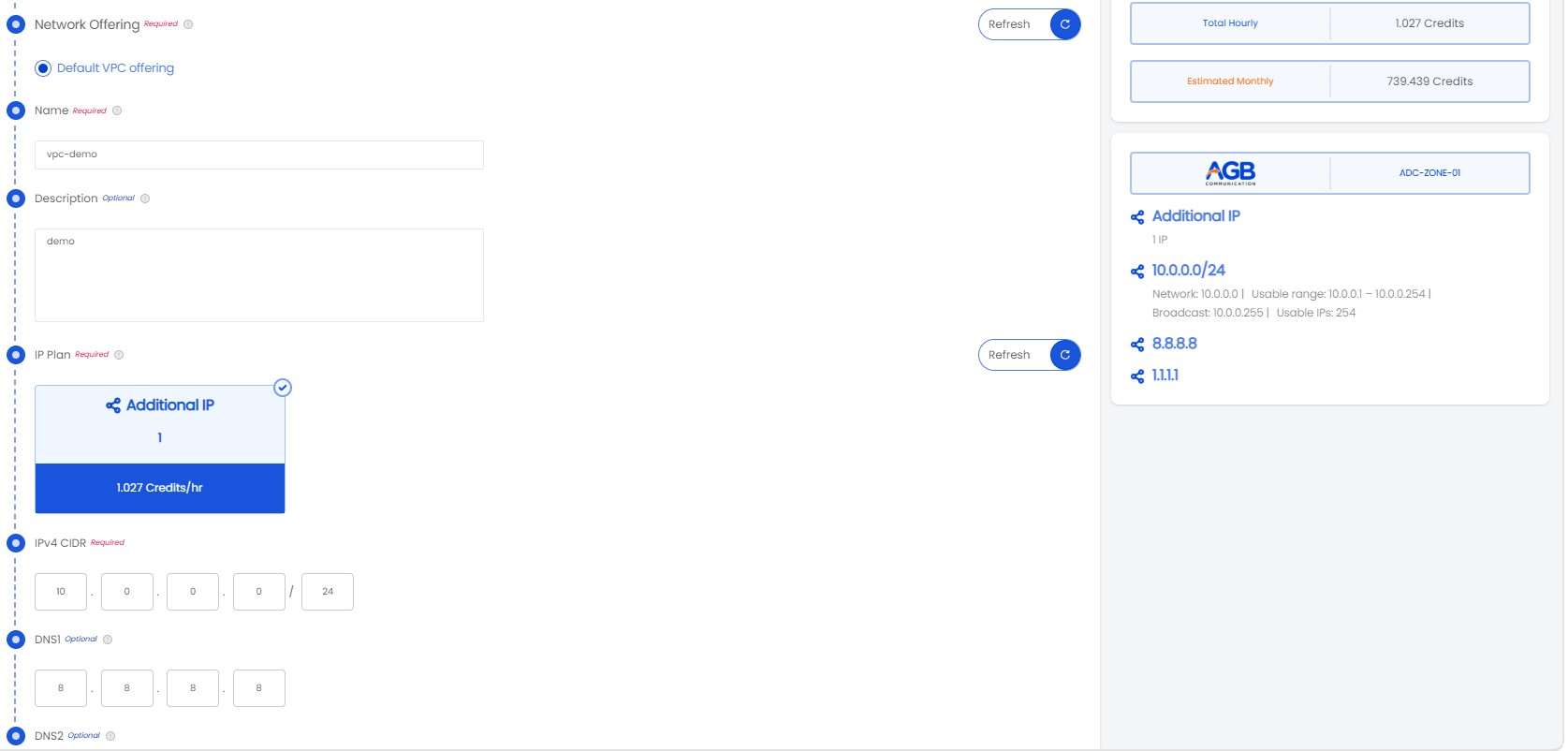Click the 1.027 Credits/hr price banner
This screenshot has height=751, width=1568.
[x=160, y=488]
